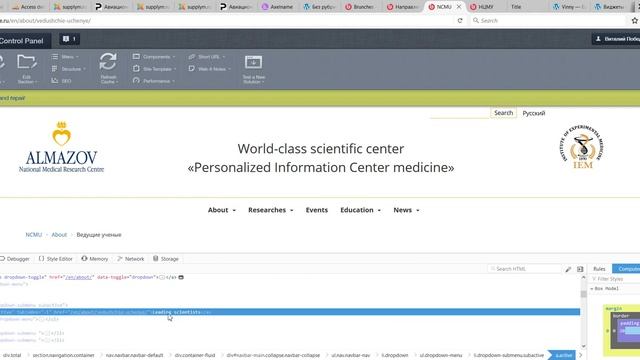
Task: Click the Almazov National Medical Research Centre logo
Action: (x=61, y=147)
